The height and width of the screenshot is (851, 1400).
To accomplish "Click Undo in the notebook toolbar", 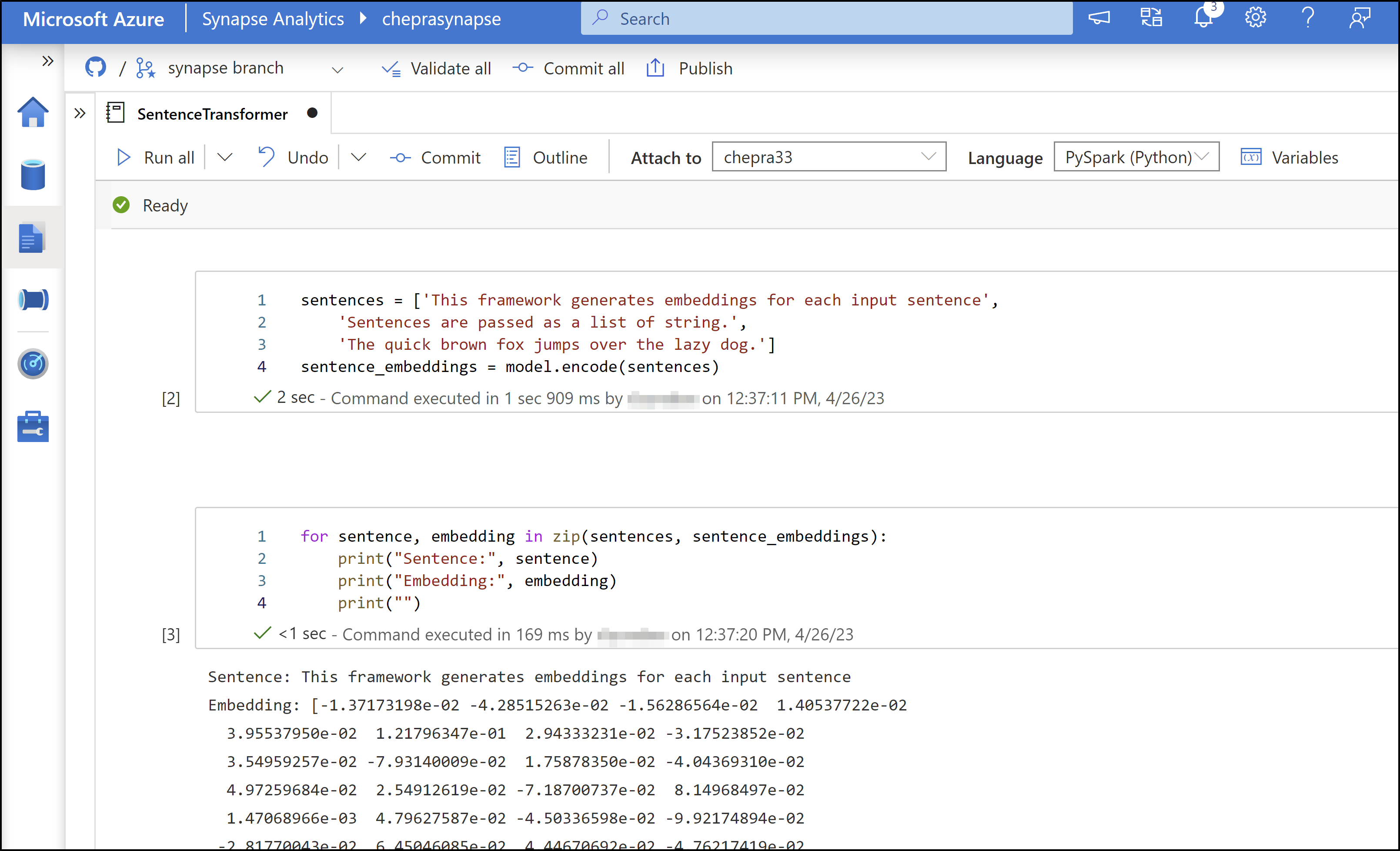I will click(293, 157).
